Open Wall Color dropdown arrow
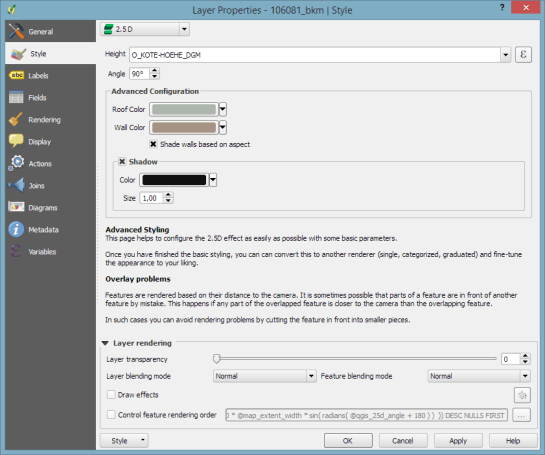545x455 pixels. pyautogui.click(x=222, y=127)
